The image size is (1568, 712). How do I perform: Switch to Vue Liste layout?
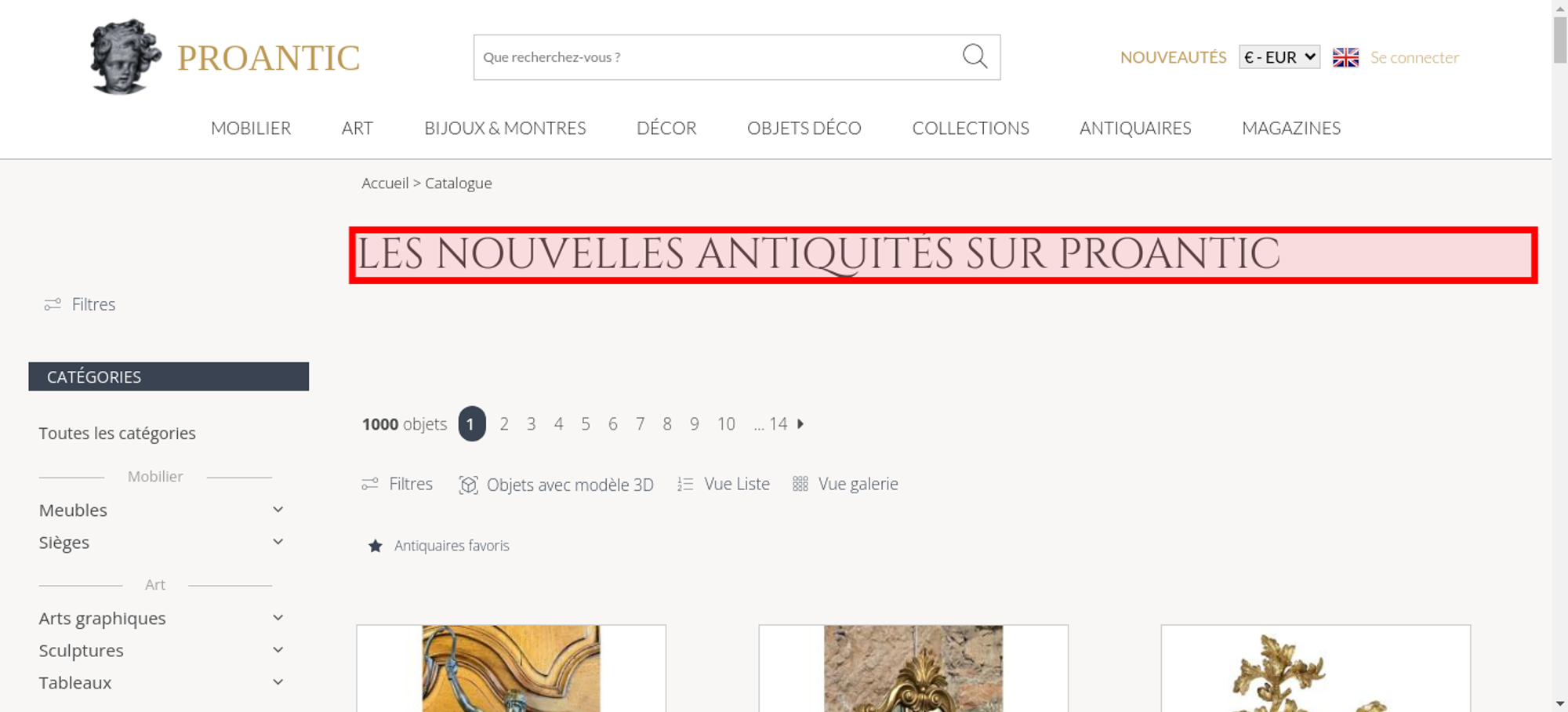tap(724, 485)
